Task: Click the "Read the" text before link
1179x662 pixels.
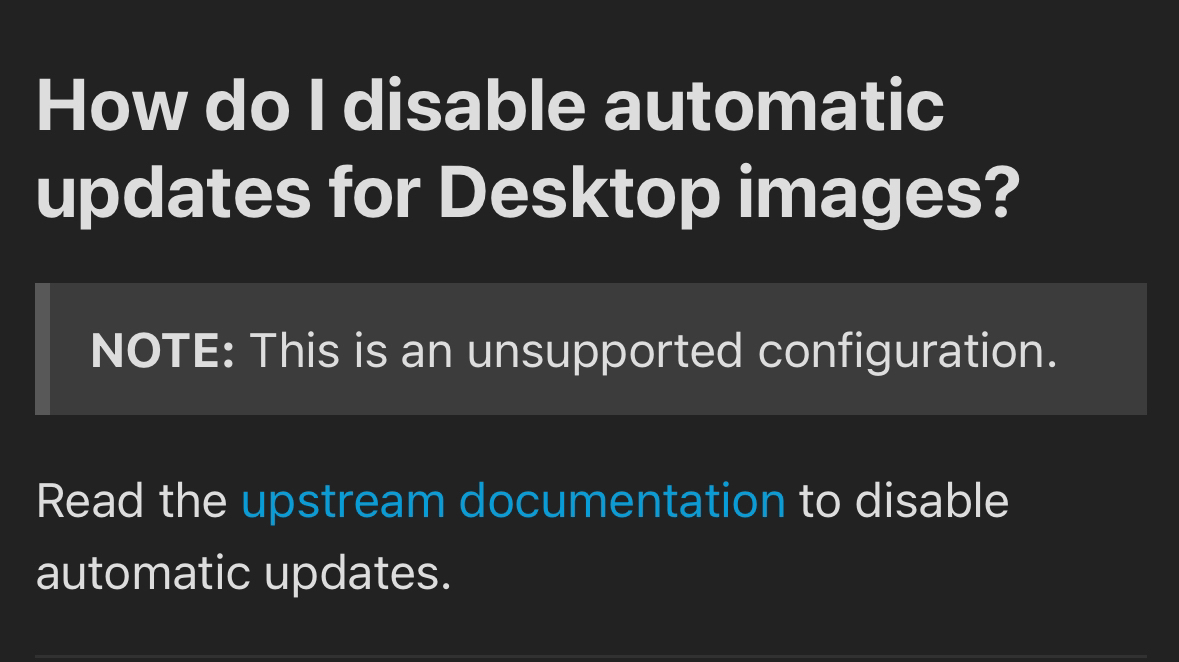Action: (132, 501)
